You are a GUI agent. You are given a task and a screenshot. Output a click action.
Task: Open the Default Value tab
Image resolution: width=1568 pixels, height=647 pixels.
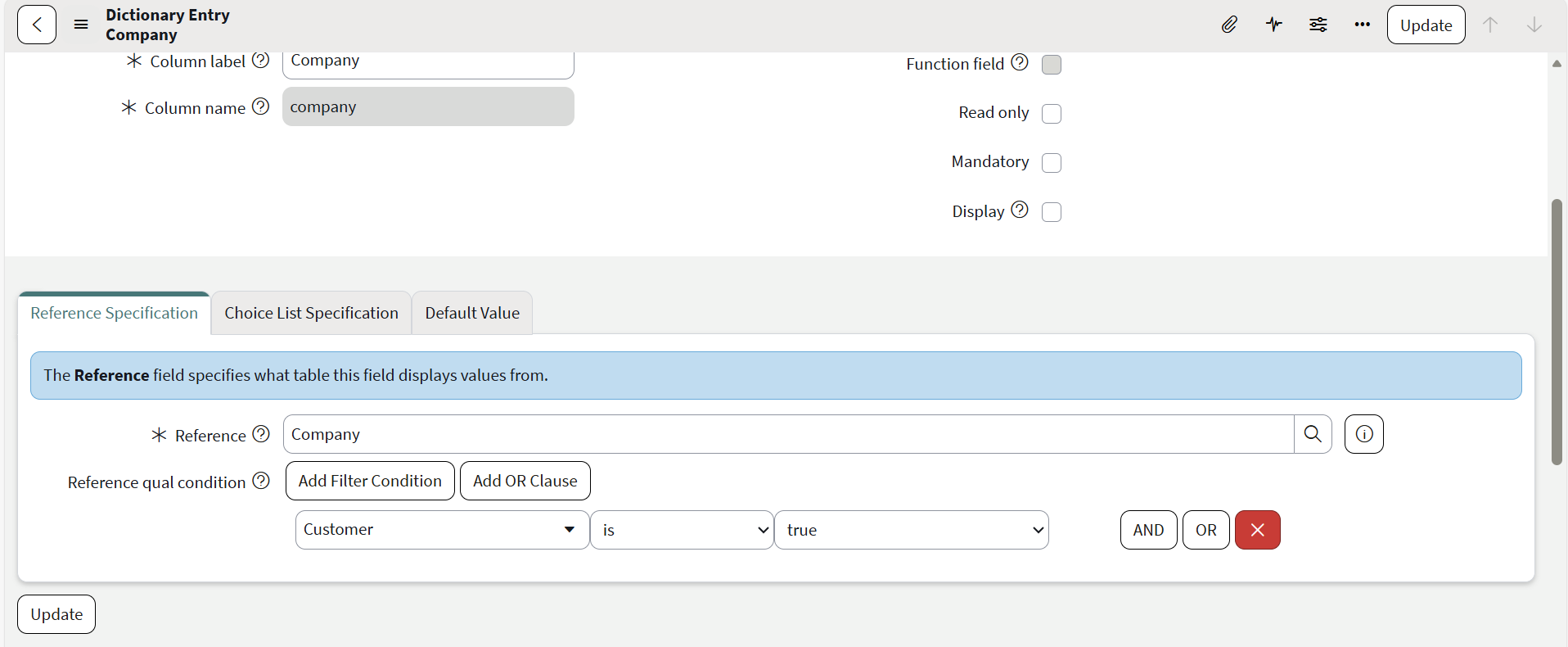472,314
